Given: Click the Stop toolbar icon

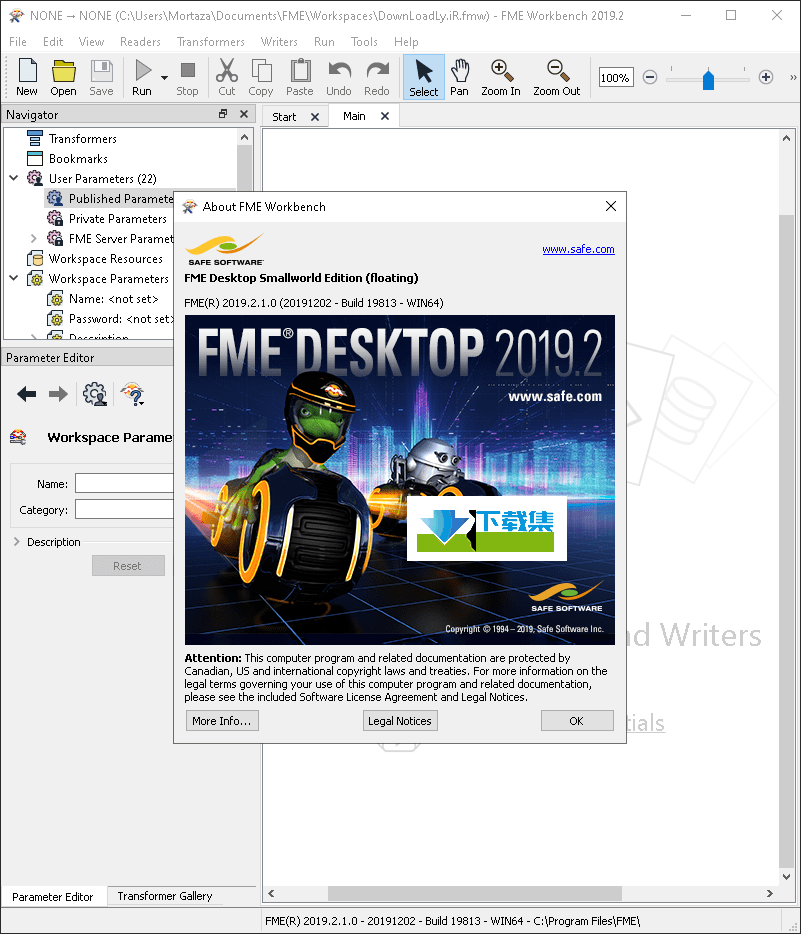Looking at the screenshot, I should coord(187,77).
